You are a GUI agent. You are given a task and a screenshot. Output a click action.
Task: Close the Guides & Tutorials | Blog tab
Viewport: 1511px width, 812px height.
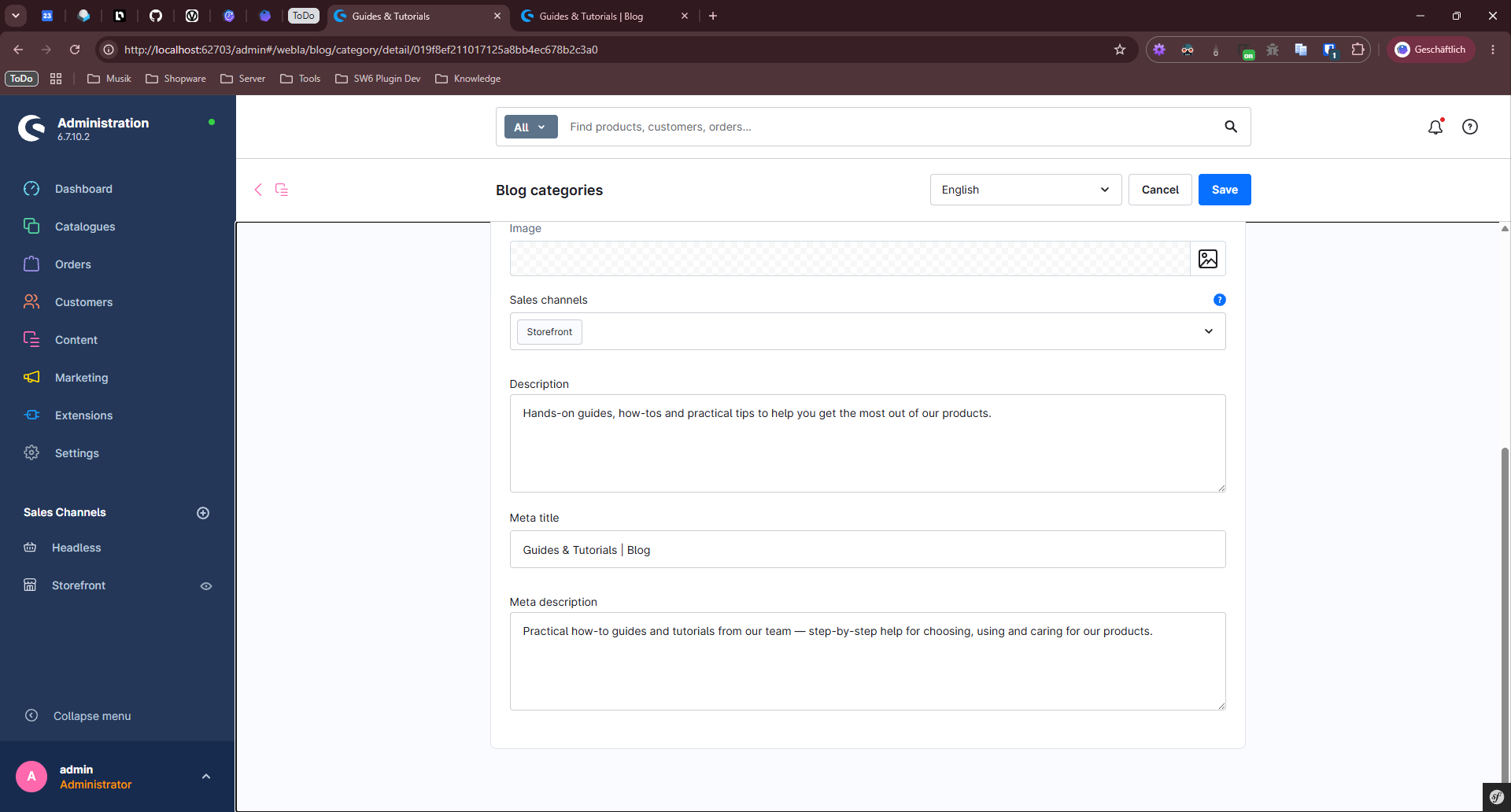coord(685,16)
